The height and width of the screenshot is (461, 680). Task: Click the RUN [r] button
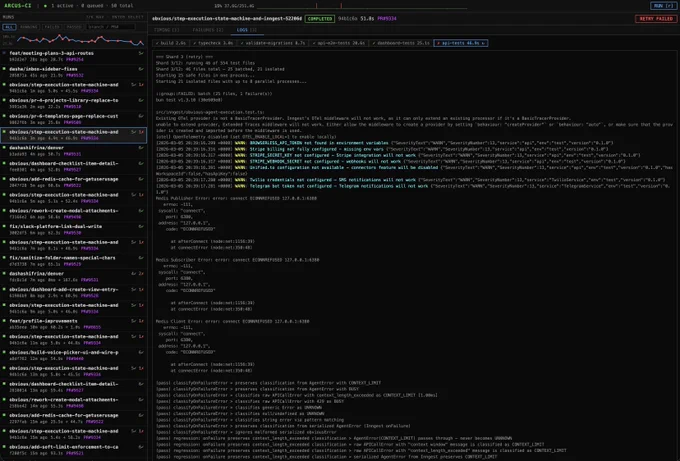tap(663, 6)
